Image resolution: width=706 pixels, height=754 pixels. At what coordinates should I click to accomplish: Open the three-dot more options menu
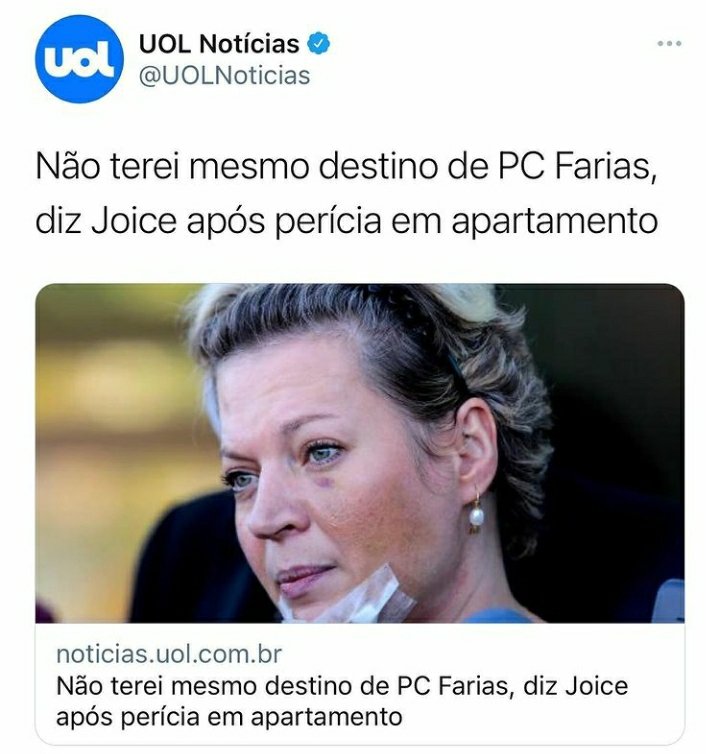(669, 43)
